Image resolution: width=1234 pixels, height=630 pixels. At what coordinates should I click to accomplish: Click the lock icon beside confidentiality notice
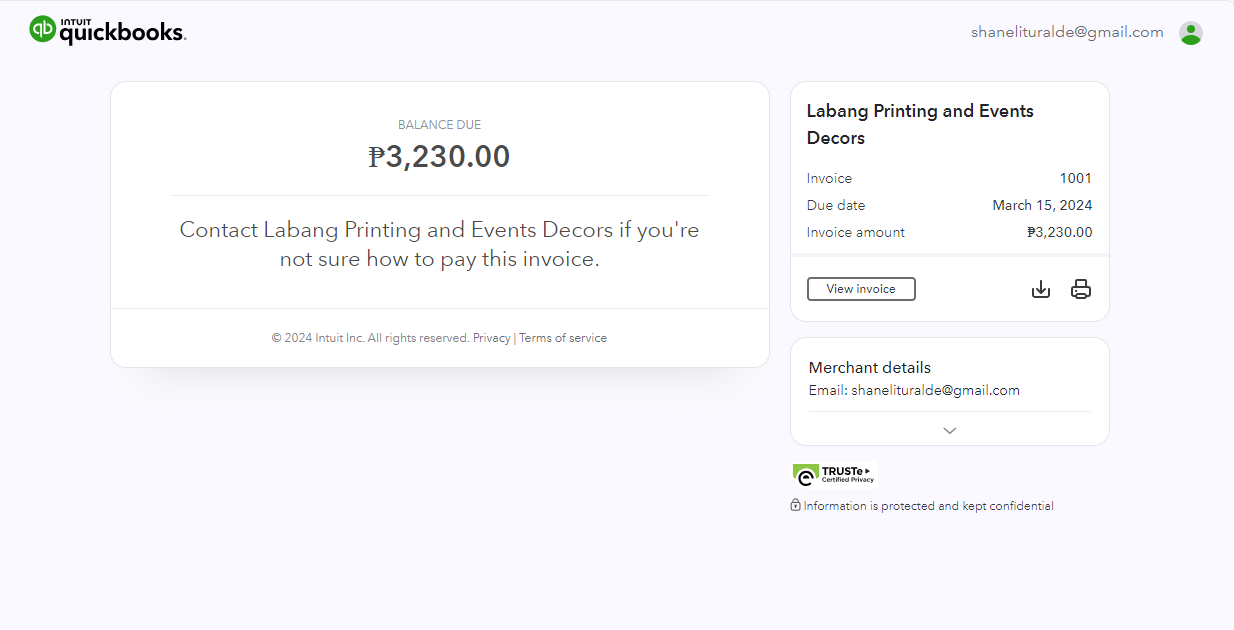(x=796, y=505)
